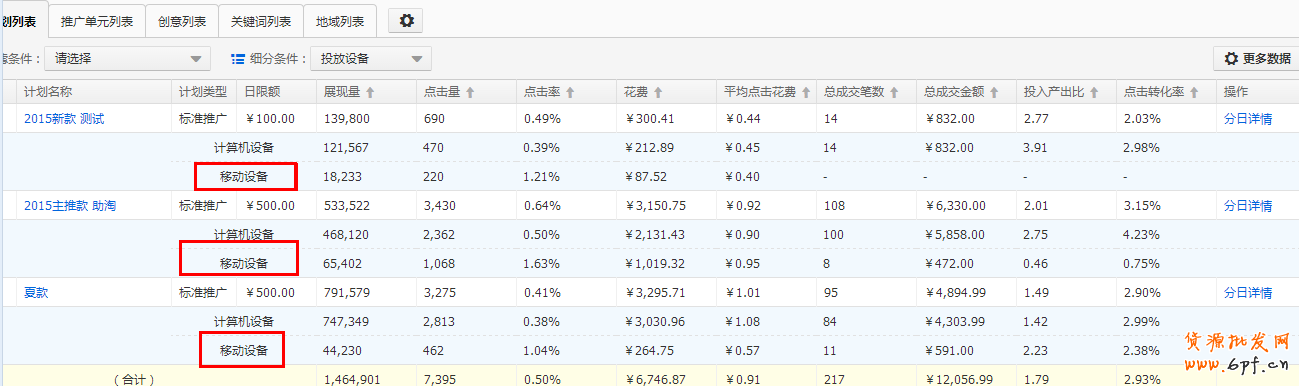The image size is (1299, 386).
Task: Open the 地域列表 tab
Action: click(x=340, y=21)
